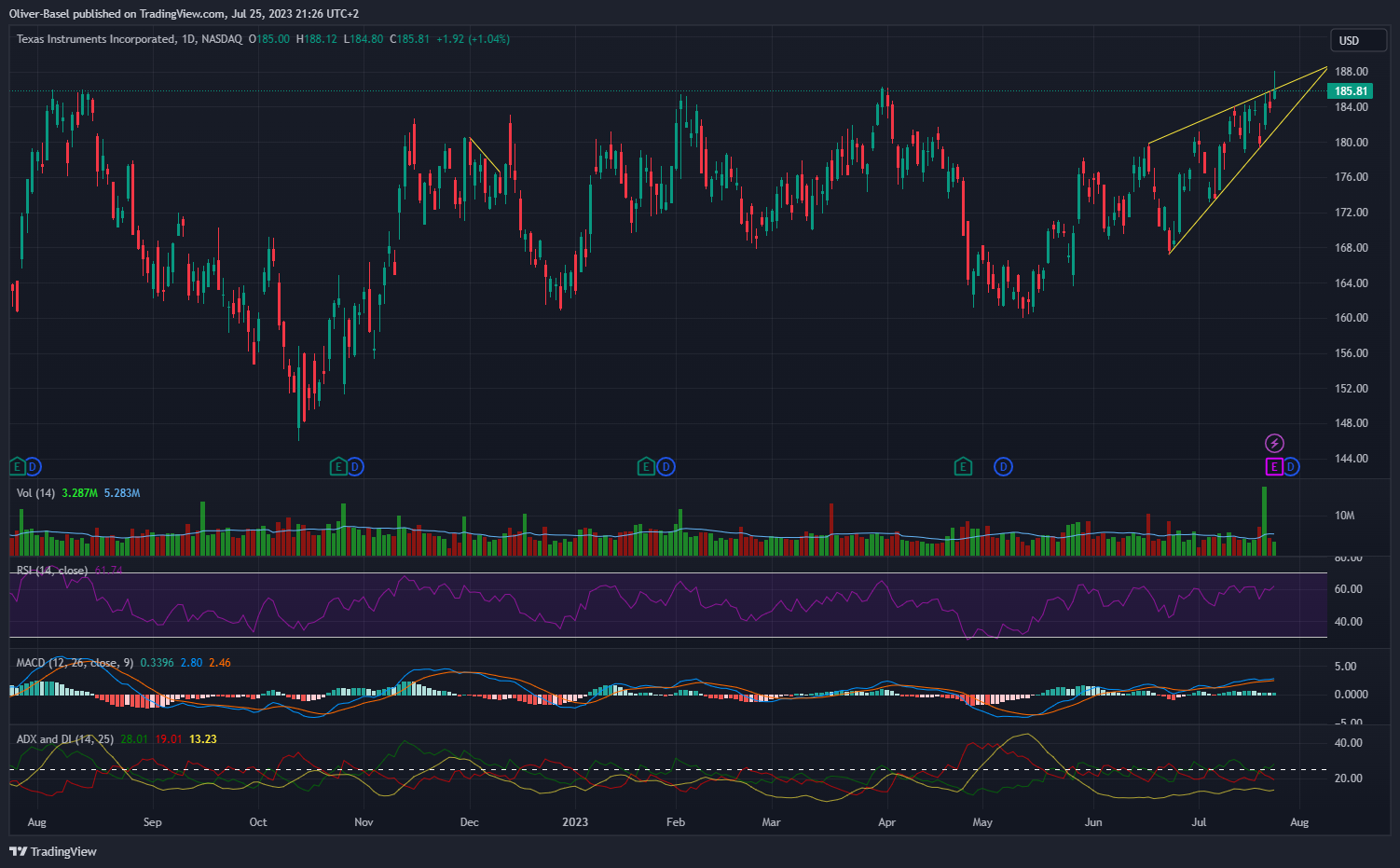Click the high value H188.12 in the legend
Viewport: 1400px width, 868px height.
click(x=317, y=39)
